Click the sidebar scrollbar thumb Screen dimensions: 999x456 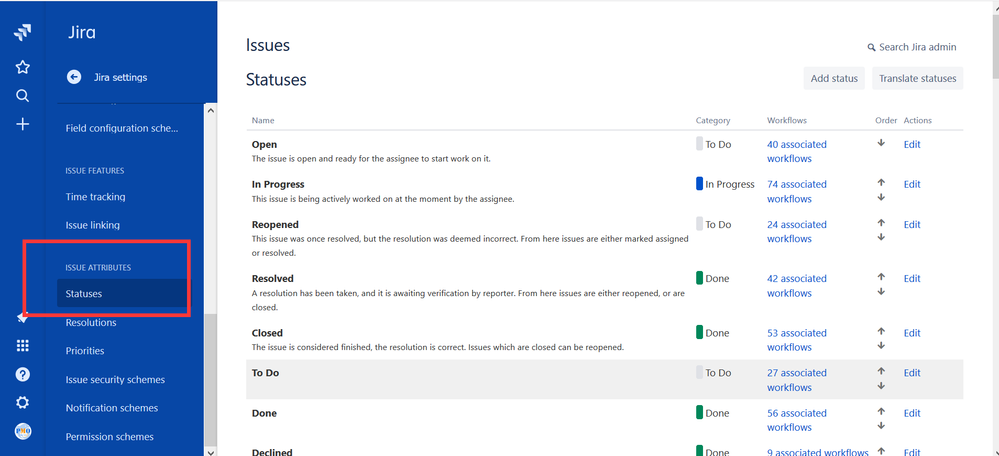[211, 379]
